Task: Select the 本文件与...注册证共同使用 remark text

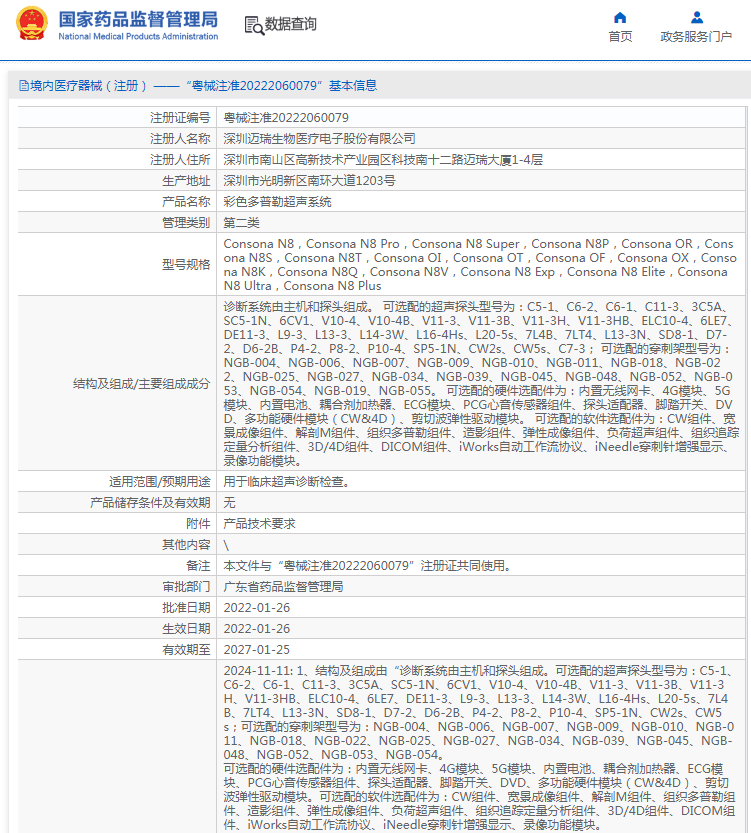Action: pyautogui.click(x=368, y=566)
